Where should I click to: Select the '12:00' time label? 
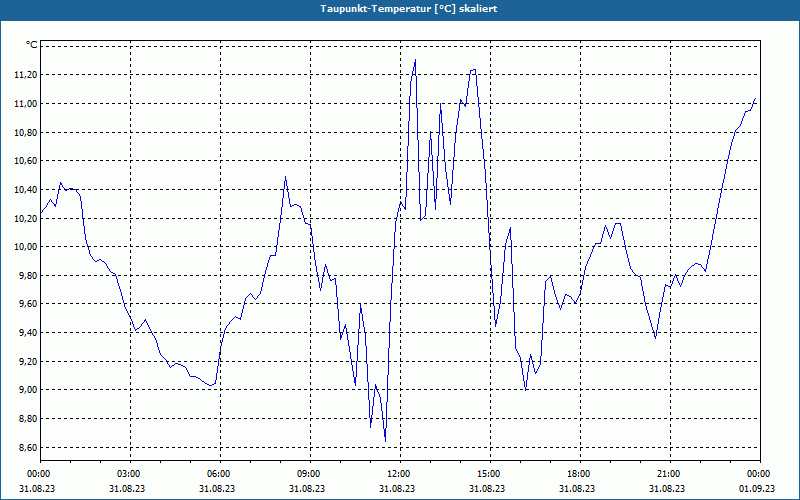pos(400,474)
